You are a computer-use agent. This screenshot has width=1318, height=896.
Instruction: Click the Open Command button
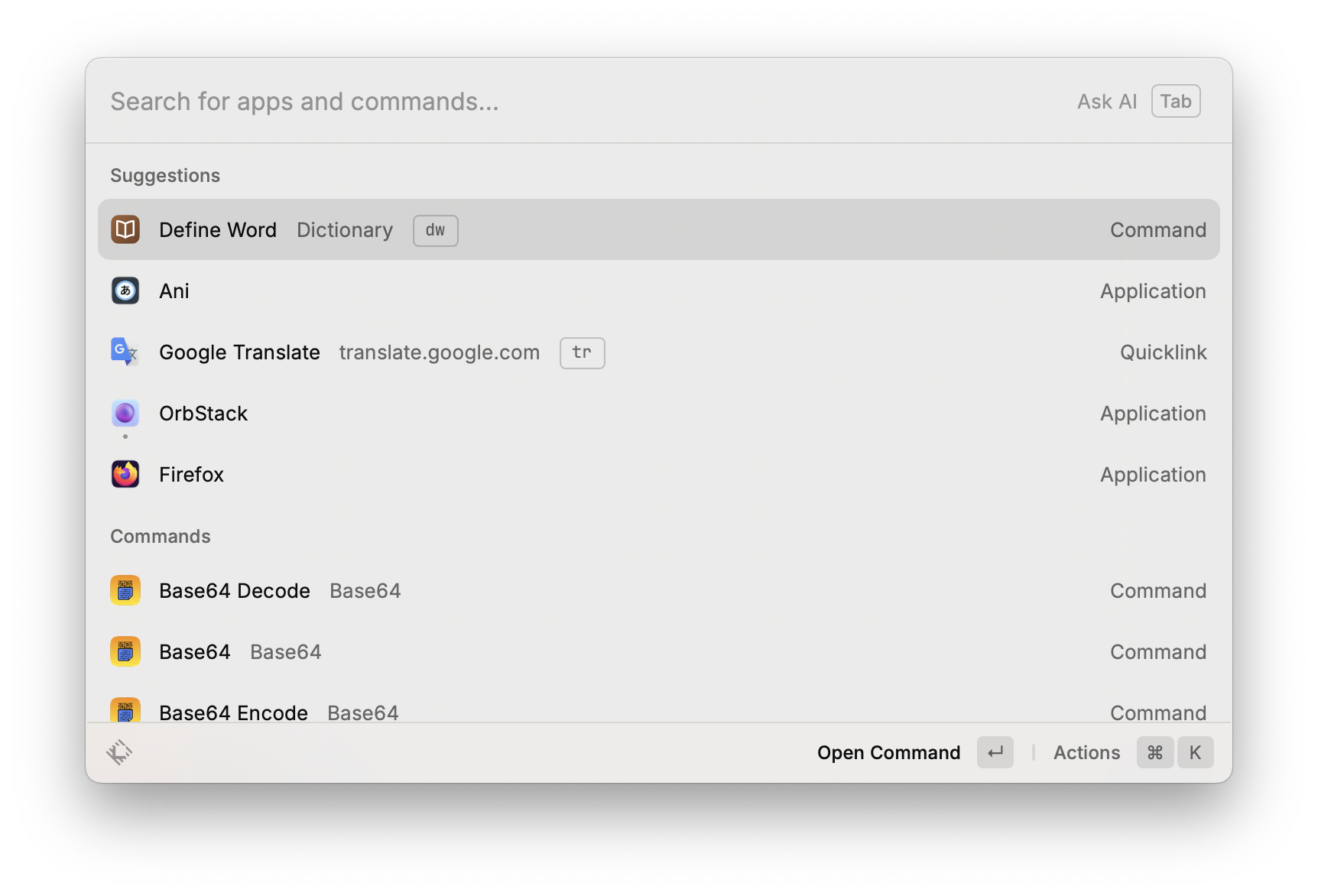click(888, 752)
